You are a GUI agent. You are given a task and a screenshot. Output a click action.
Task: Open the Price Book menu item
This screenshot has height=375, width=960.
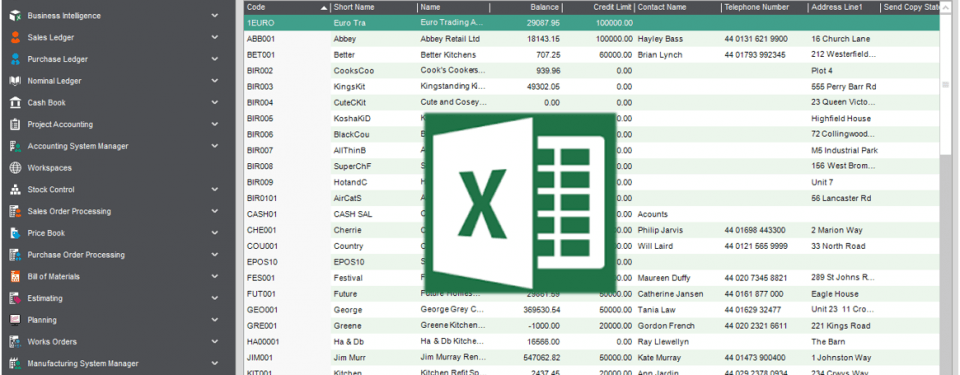pos(46,233)
